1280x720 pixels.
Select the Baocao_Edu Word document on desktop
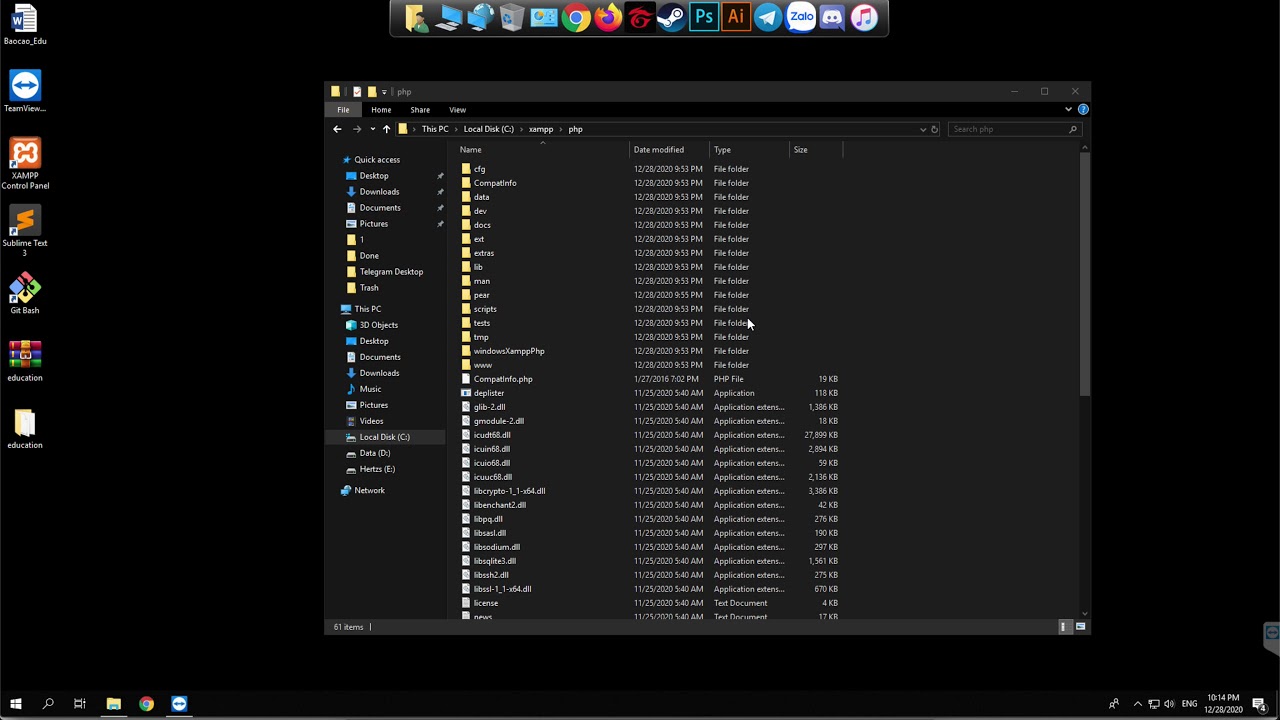pos(25,25)
